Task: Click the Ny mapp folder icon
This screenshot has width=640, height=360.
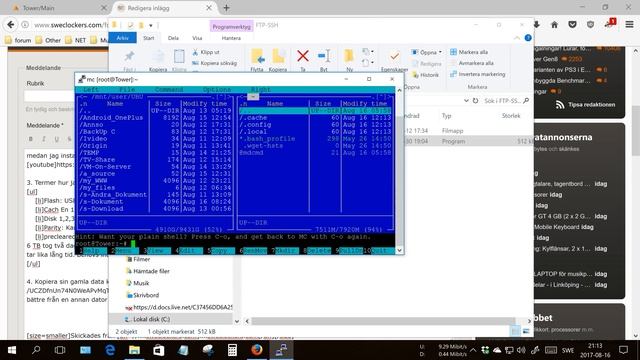Action: pos(349,56)
